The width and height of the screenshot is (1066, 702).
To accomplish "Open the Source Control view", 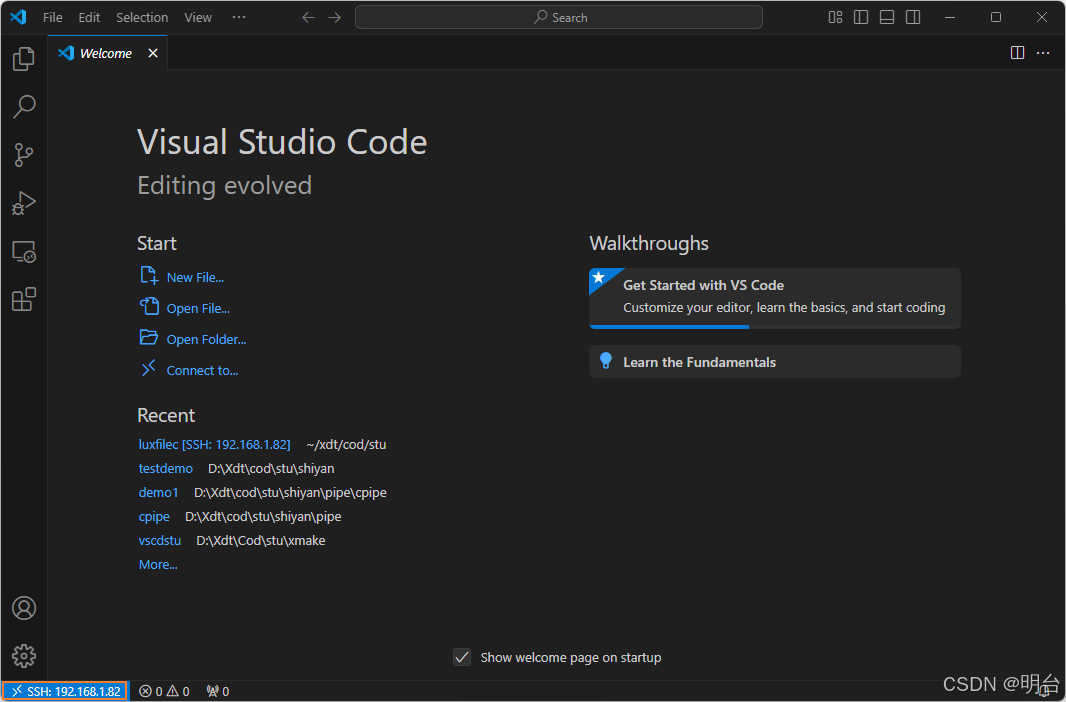I will click(24, 155).
